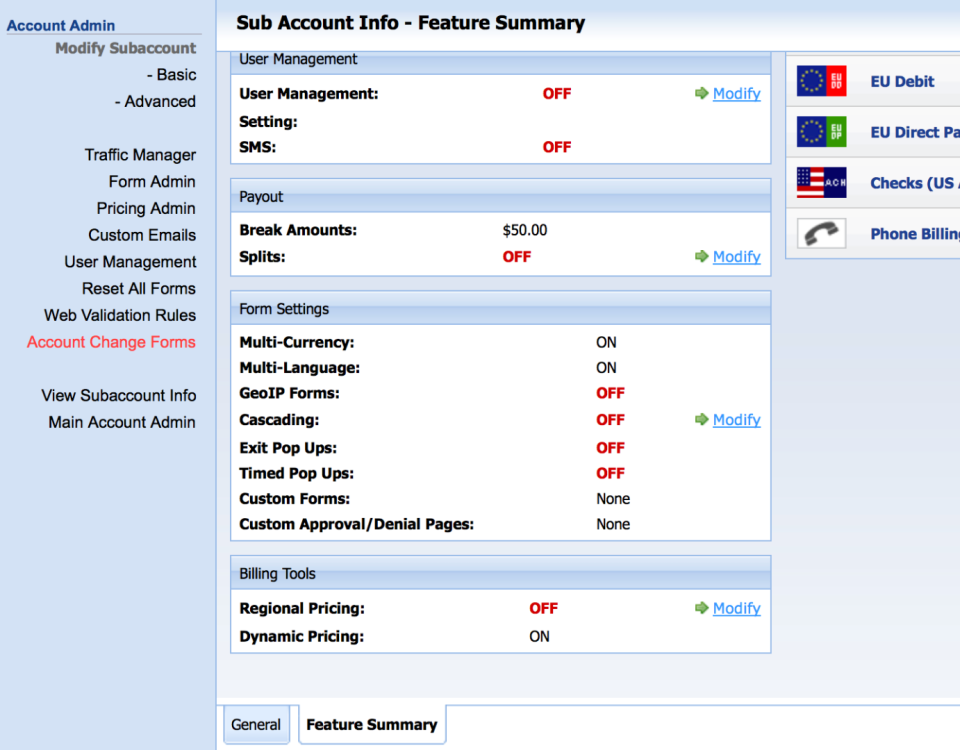Open Modify link for Splits
Viewport: 960px width, 750px height.
pos(737,256)
